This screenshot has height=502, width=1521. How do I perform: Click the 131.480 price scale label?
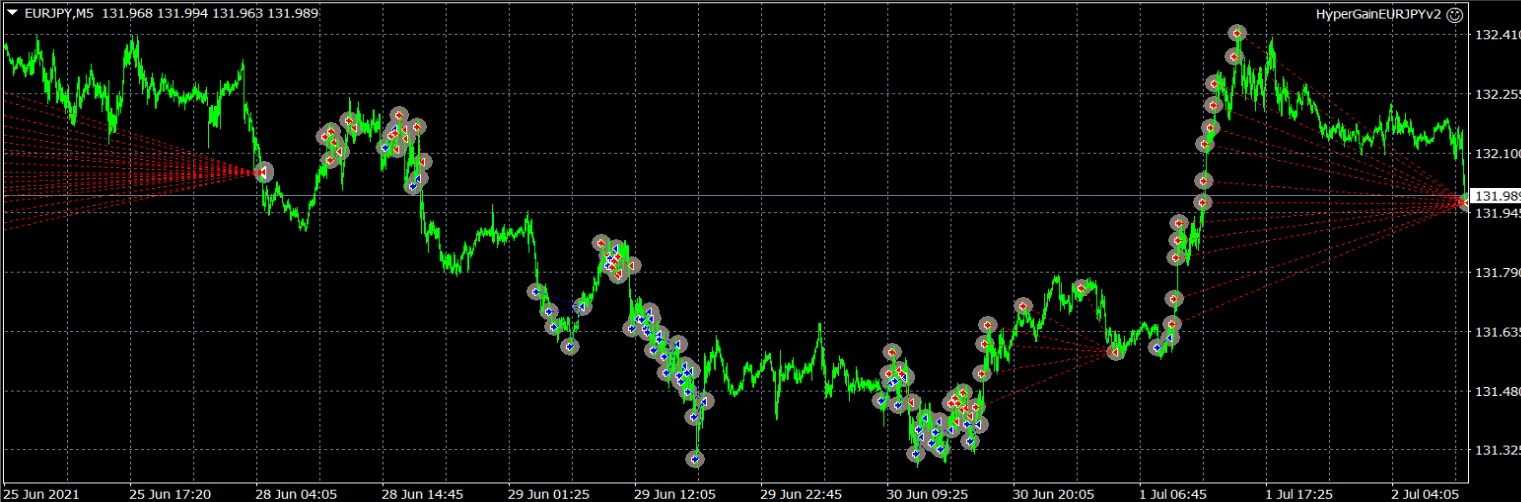click(x=1497, y=391)
